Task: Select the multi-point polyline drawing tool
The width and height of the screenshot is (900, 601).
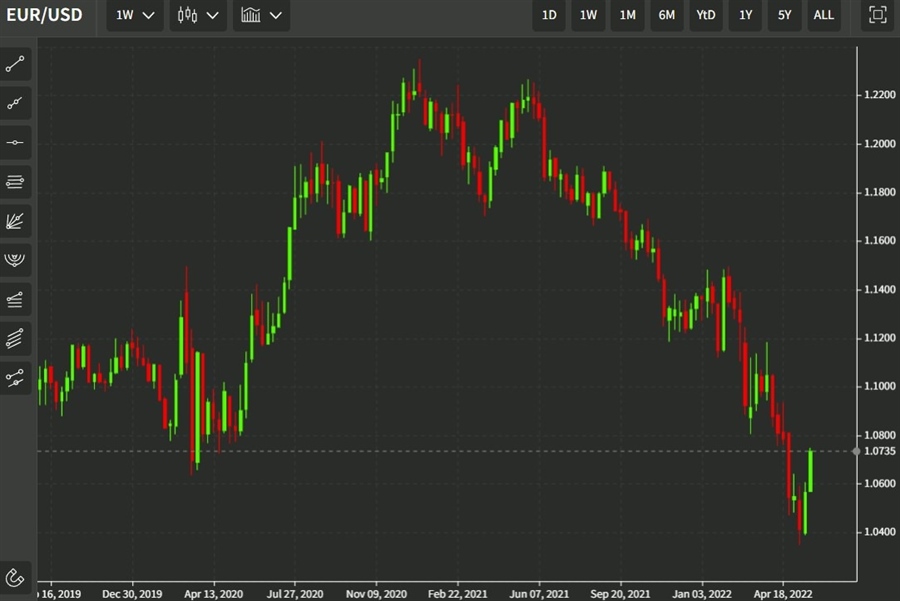Action: 15,104
